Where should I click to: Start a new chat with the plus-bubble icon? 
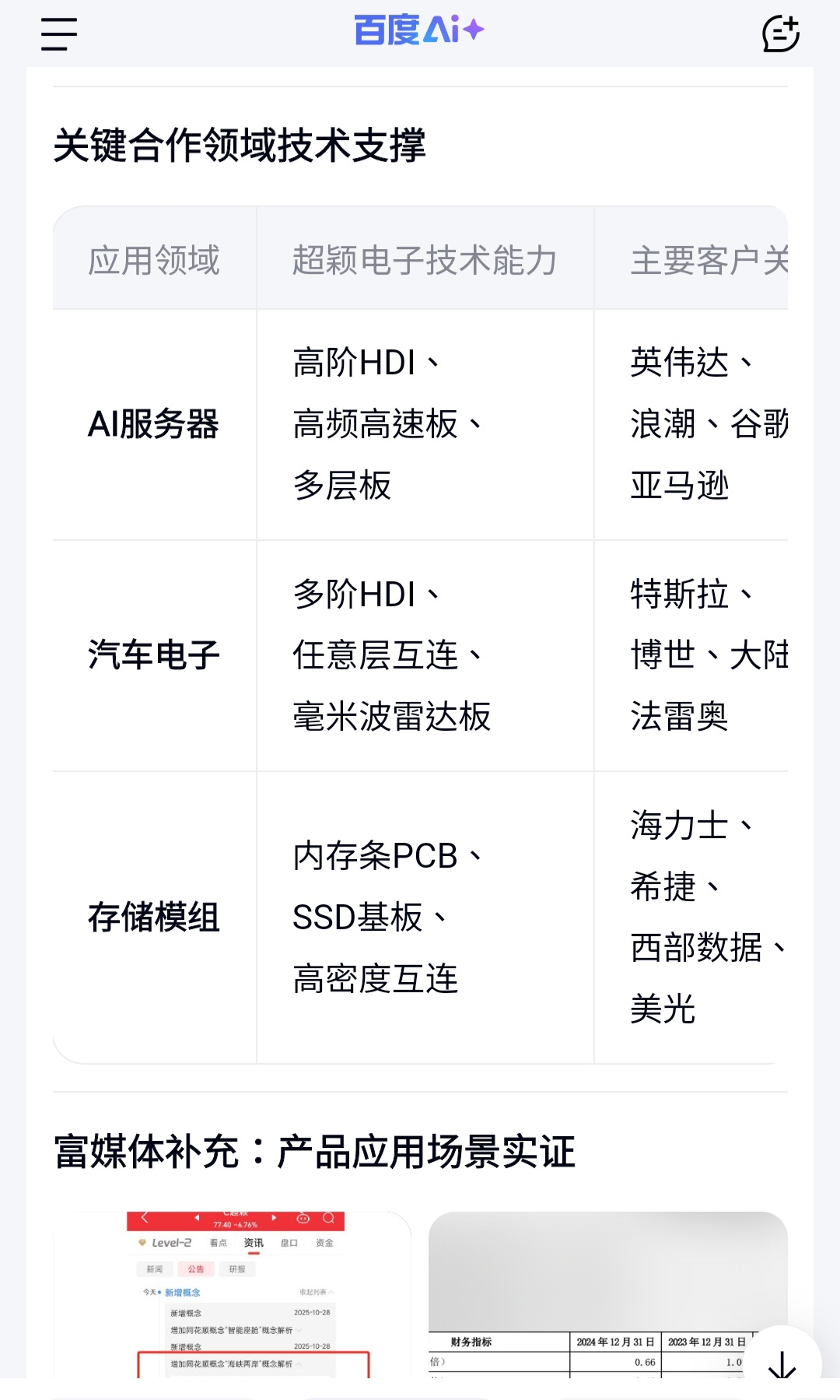pyautogui.click(x=780, y=34)
